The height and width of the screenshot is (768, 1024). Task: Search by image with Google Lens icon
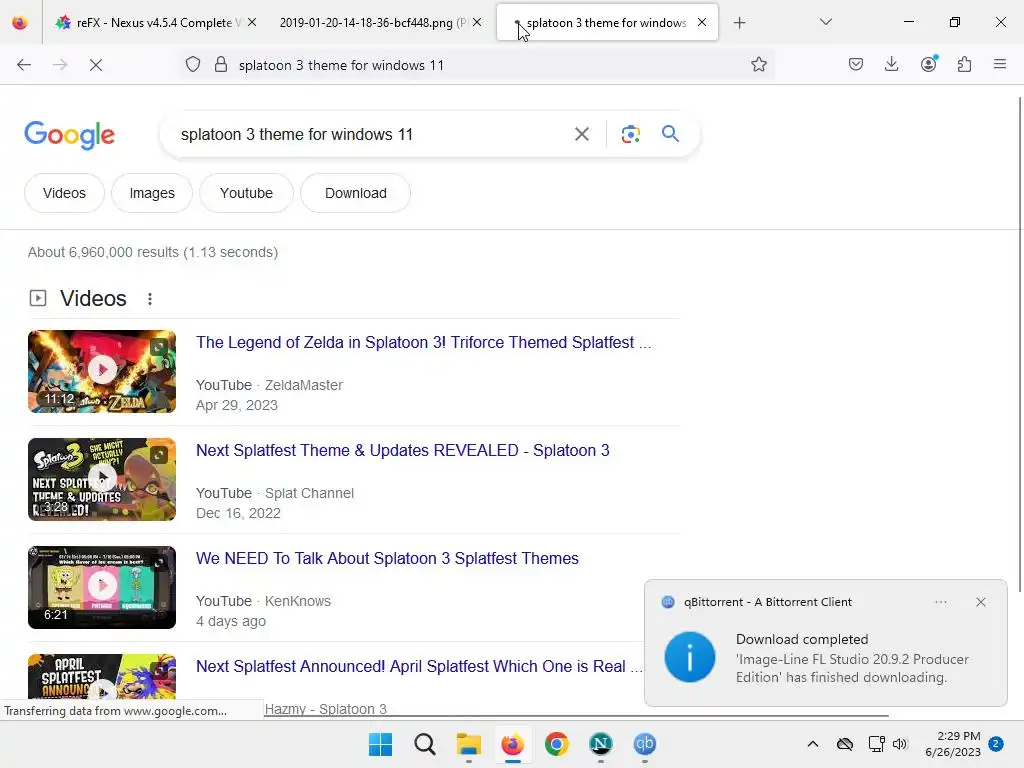tap(630, 134)
